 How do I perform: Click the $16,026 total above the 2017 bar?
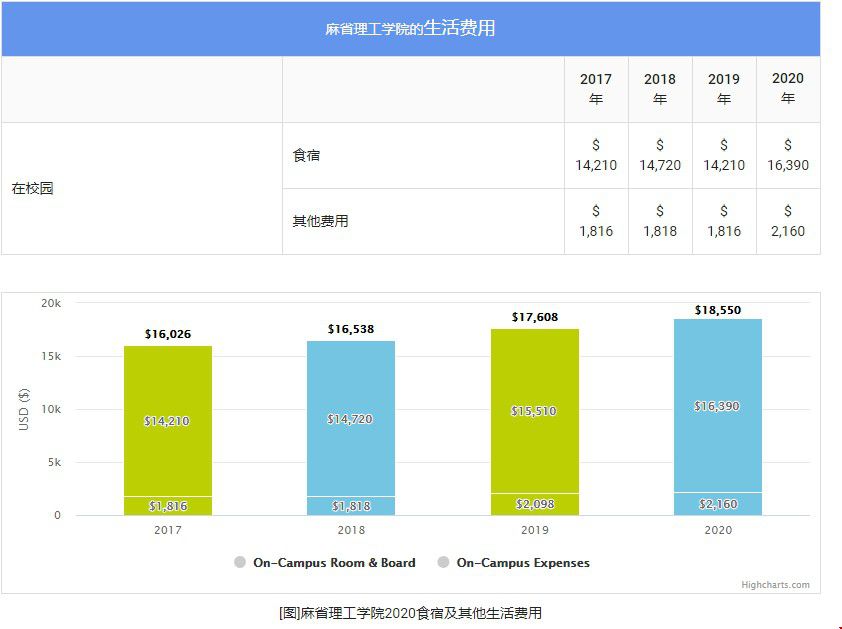pos(168,334)
